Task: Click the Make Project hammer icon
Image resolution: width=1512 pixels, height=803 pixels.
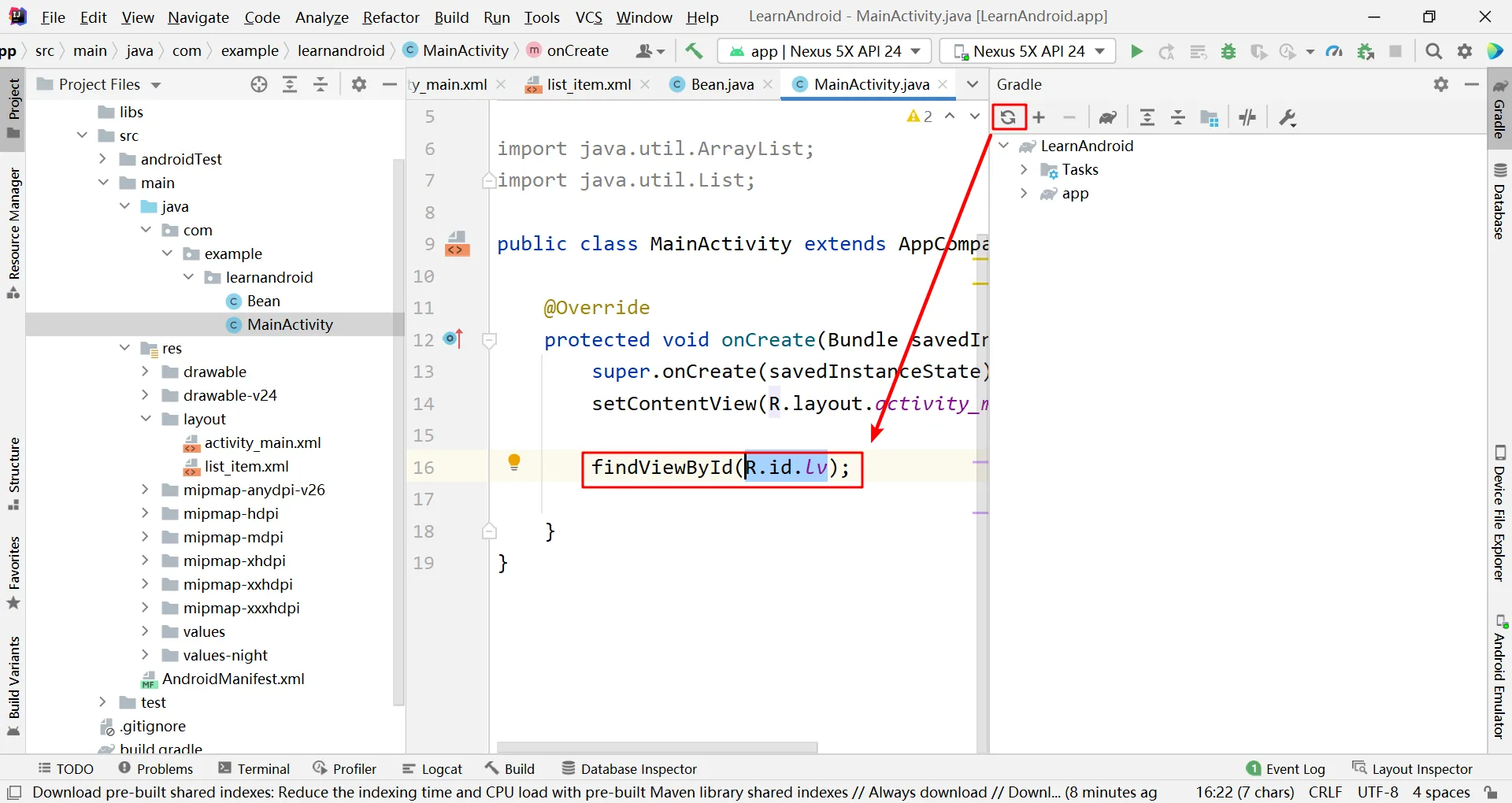Action: [694, 51]
